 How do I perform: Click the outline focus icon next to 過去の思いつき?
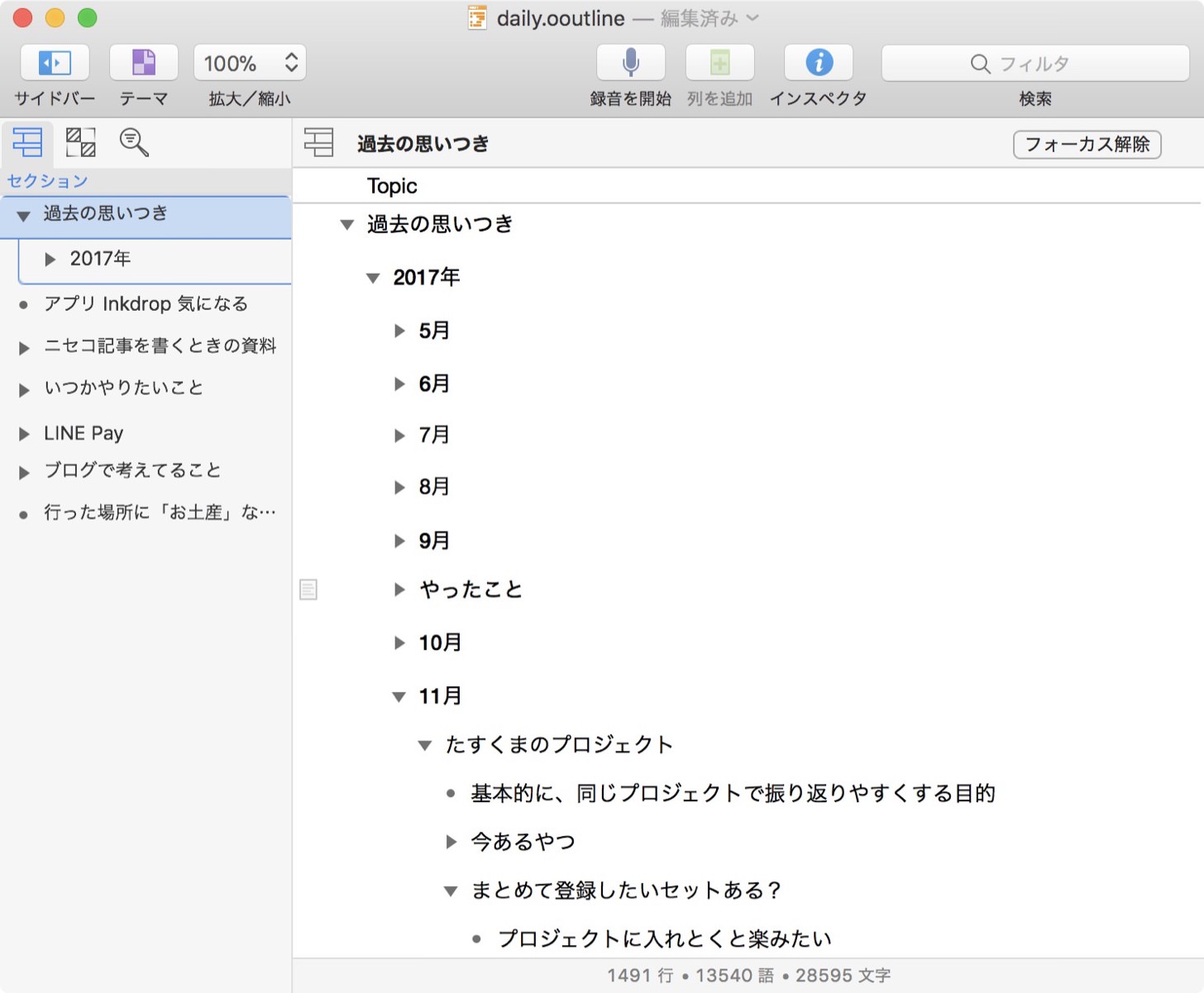click(x=319, y=143)
